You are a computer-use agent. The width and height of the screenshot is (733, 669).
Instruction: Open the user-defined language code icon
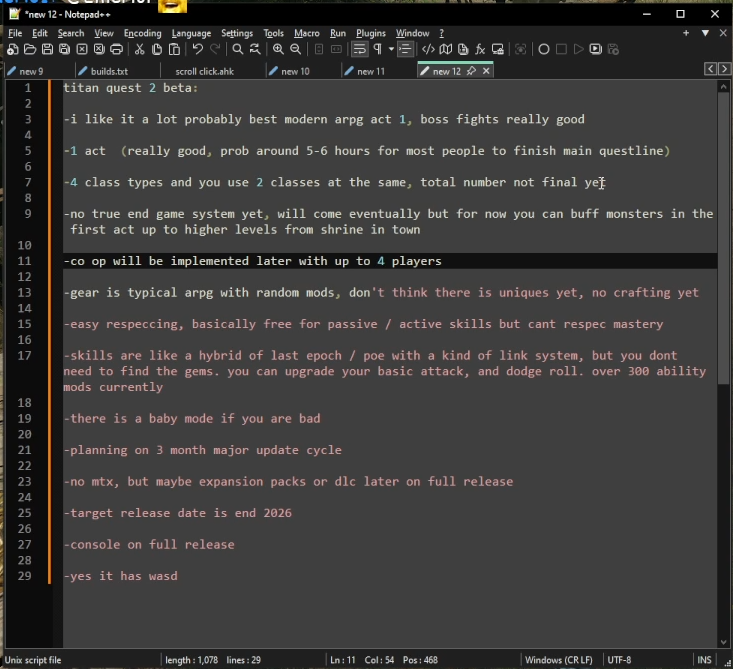pos(428,49)
